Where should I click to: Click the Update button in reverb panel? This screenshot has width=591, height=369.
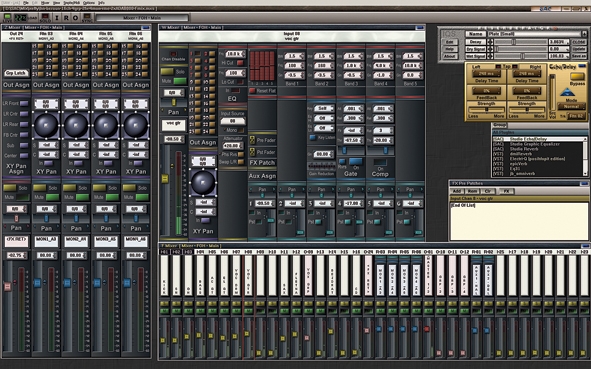(579, 49)
